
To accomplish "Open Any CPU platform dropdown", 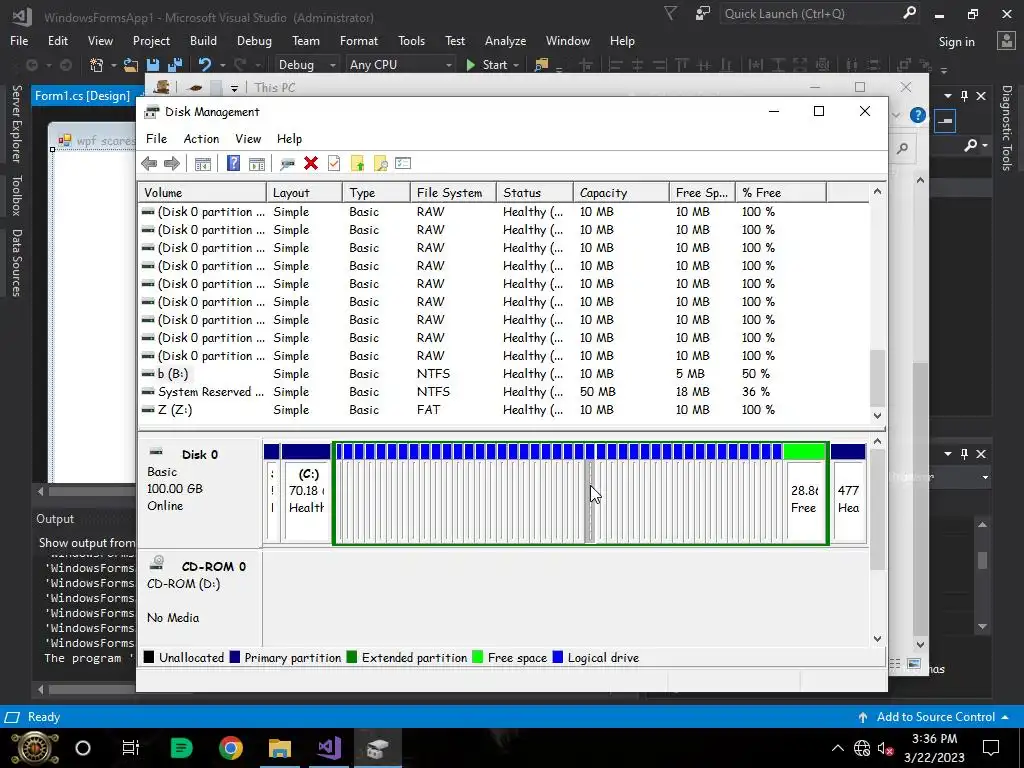I will coord(400,65).
